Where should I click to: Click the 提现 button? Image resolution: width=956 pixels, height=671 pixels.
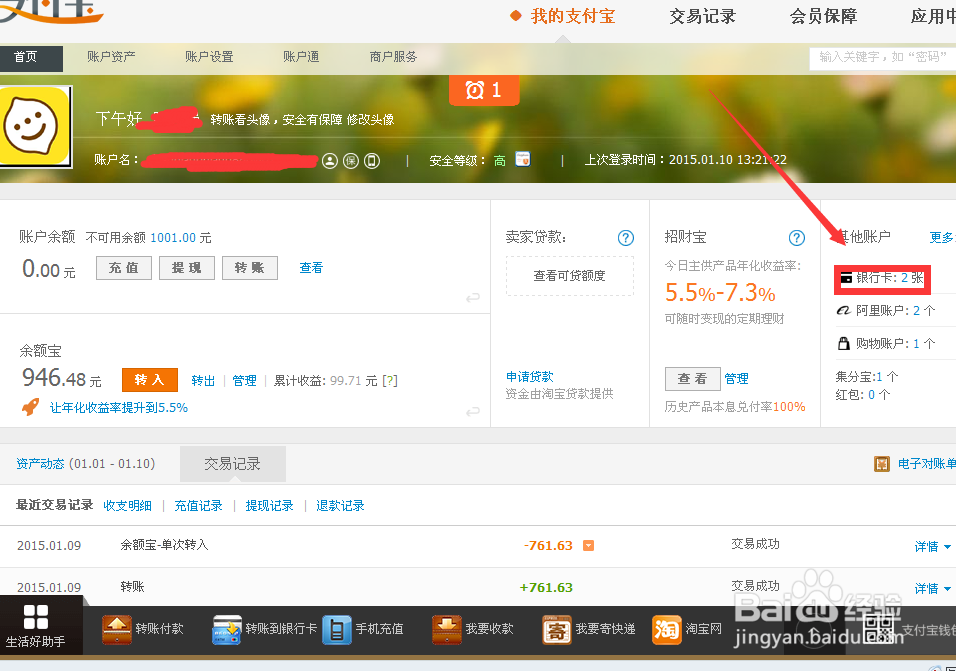click(187, 268)
